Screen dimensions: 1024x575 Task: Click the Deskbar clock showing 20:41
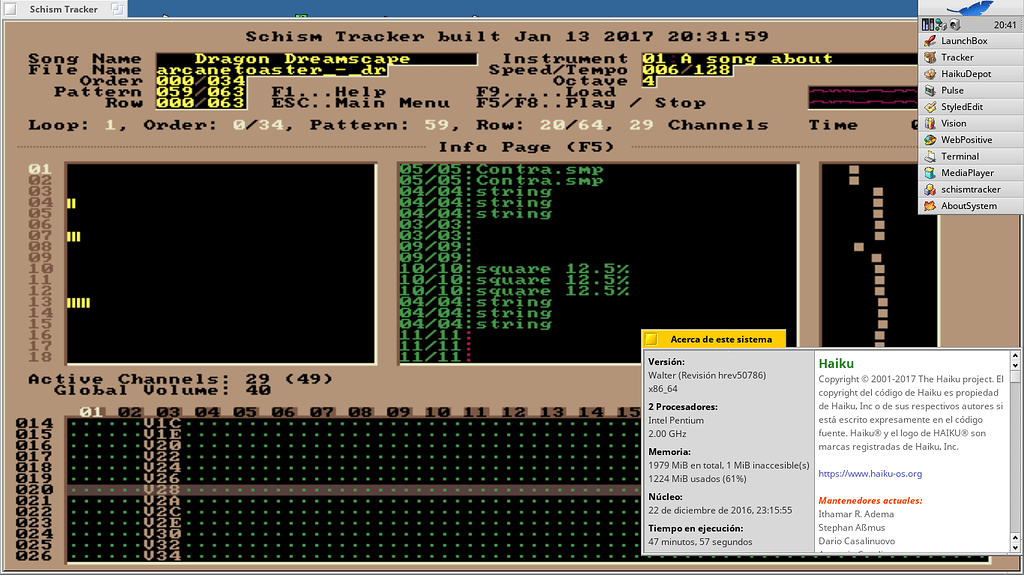[1005, 25]
